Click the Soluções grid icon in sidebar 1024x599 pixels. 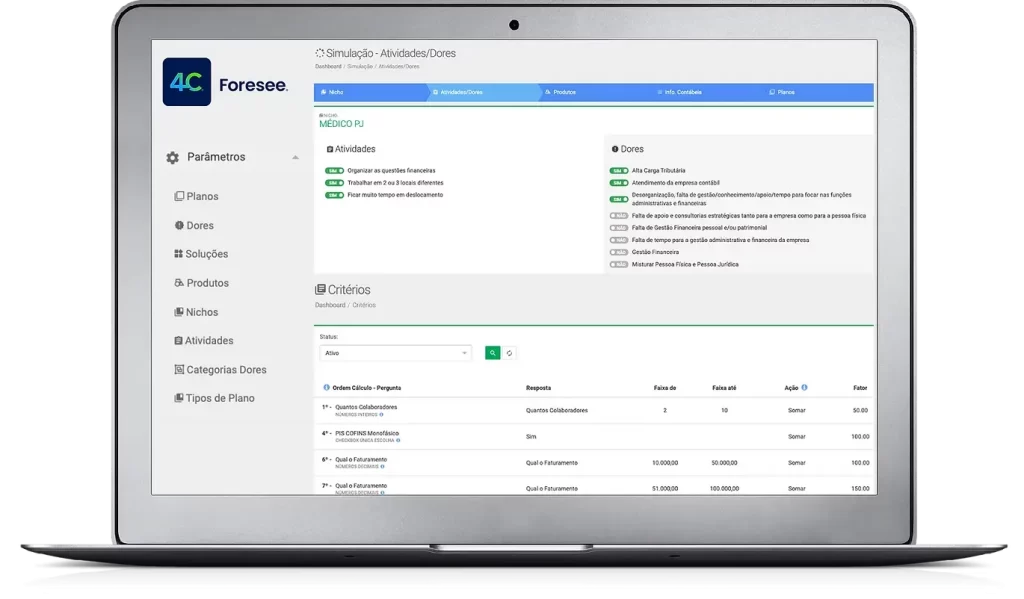click(x=179, y=254)
